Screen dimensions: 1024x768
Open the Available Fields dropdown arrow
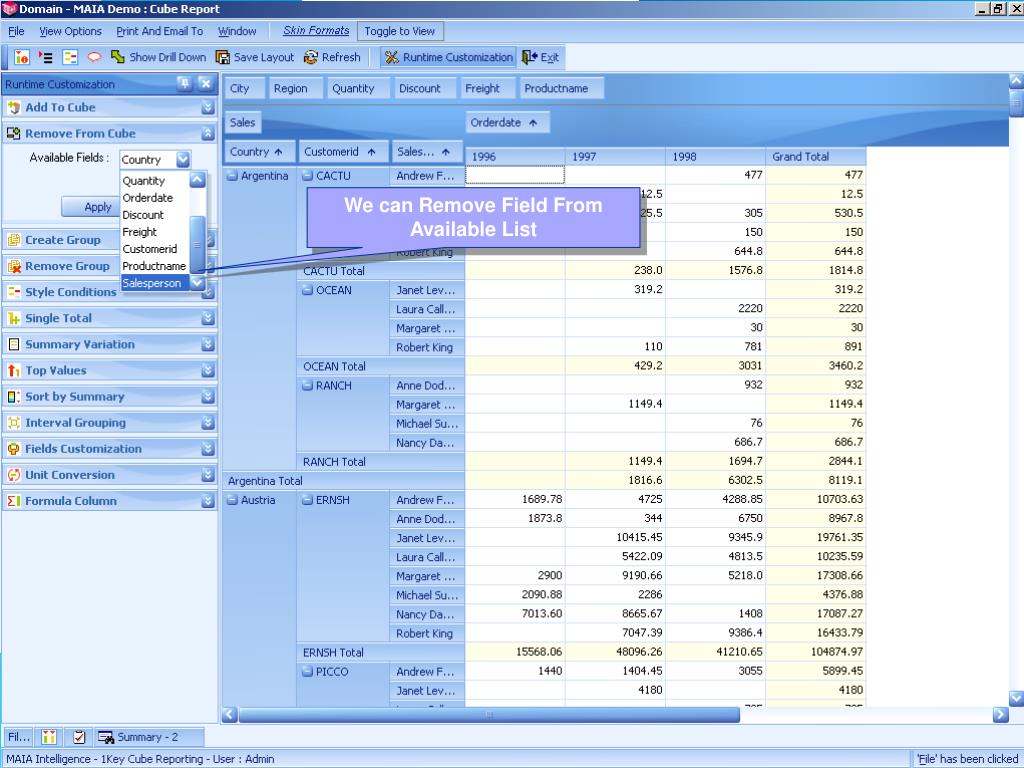183,159
